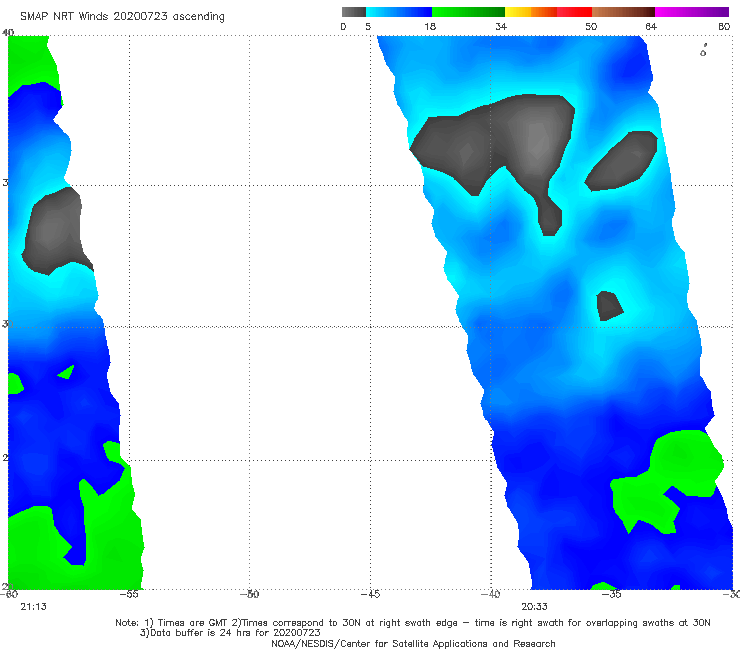
Task: Click the colorbar label '5'
Action: [x=368, y=27]
